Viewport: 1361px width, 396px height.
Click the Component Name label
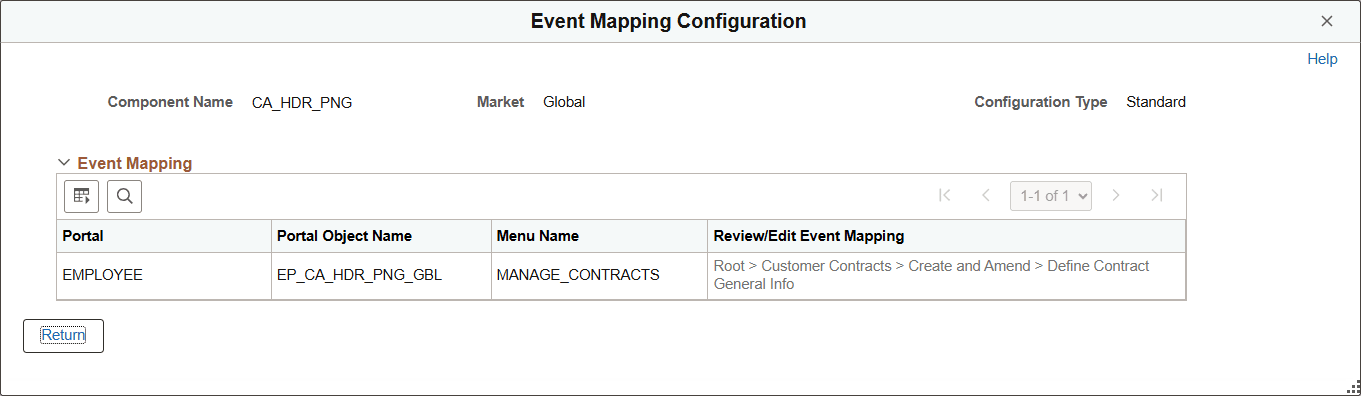[x=170, y=102]
